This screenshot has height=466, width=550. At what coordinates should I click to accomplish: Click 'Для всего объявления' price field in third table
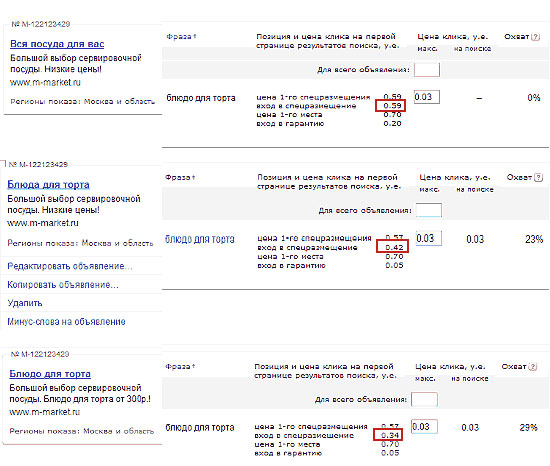point(424,399)
